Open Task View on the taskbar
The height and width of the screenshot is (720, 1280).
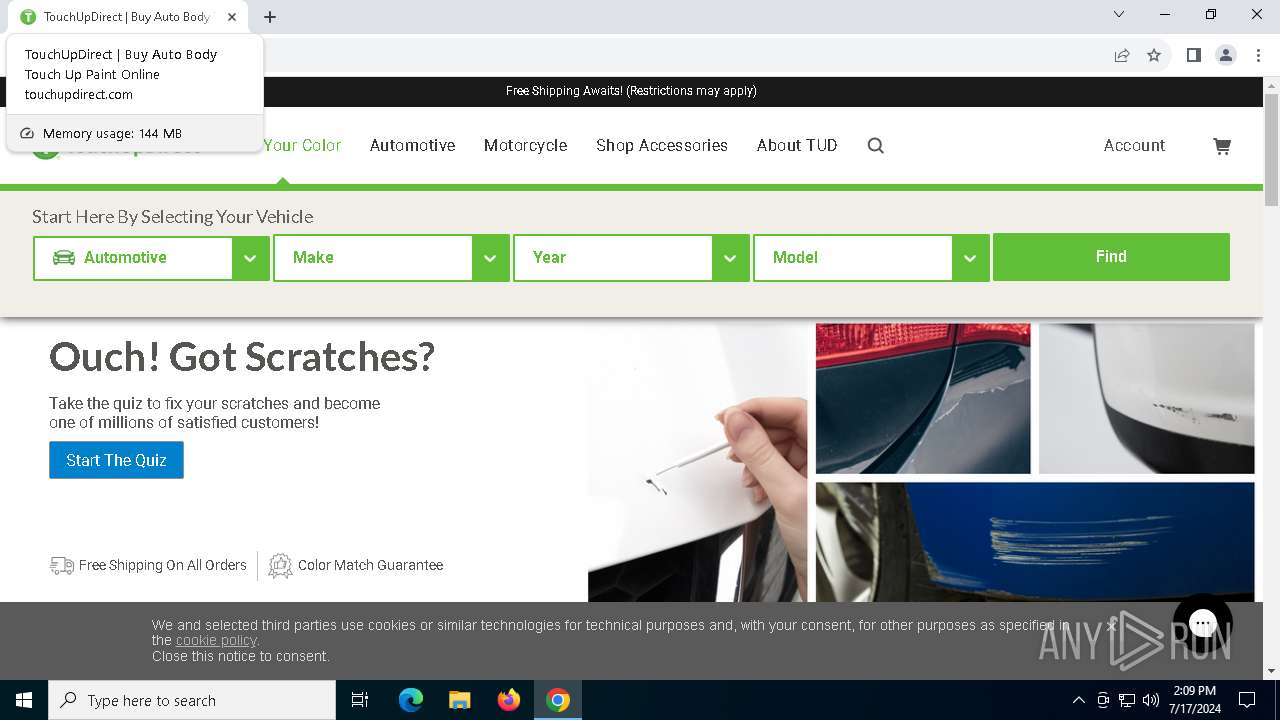pos(360,700)
